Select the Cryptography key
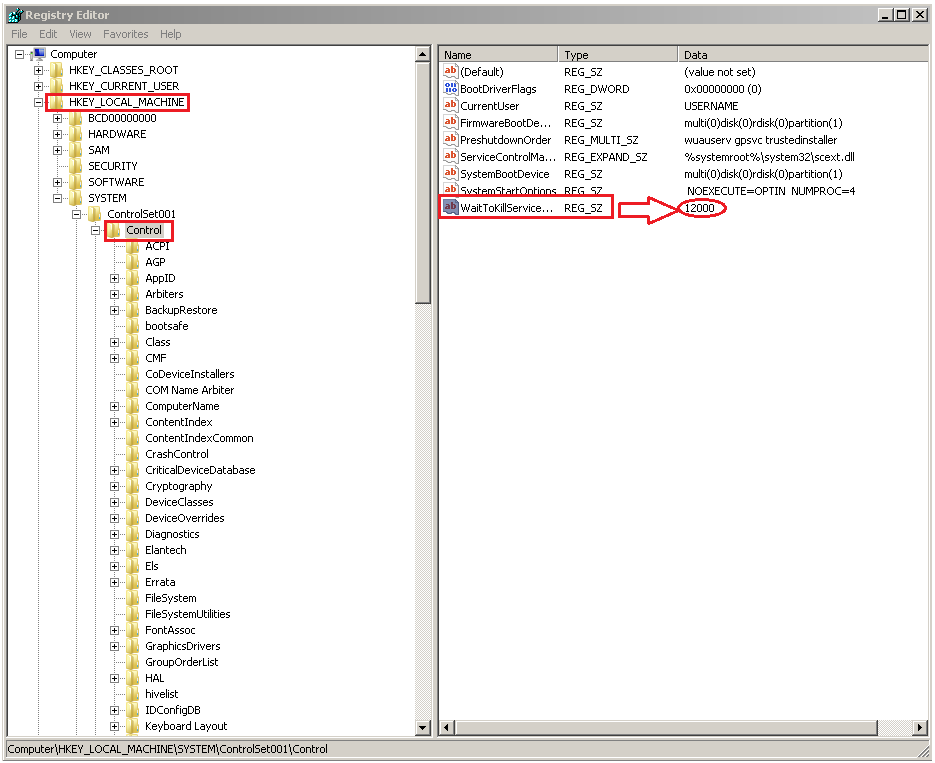The width and height of the screenshot is (935, 763). click(179, 486)
